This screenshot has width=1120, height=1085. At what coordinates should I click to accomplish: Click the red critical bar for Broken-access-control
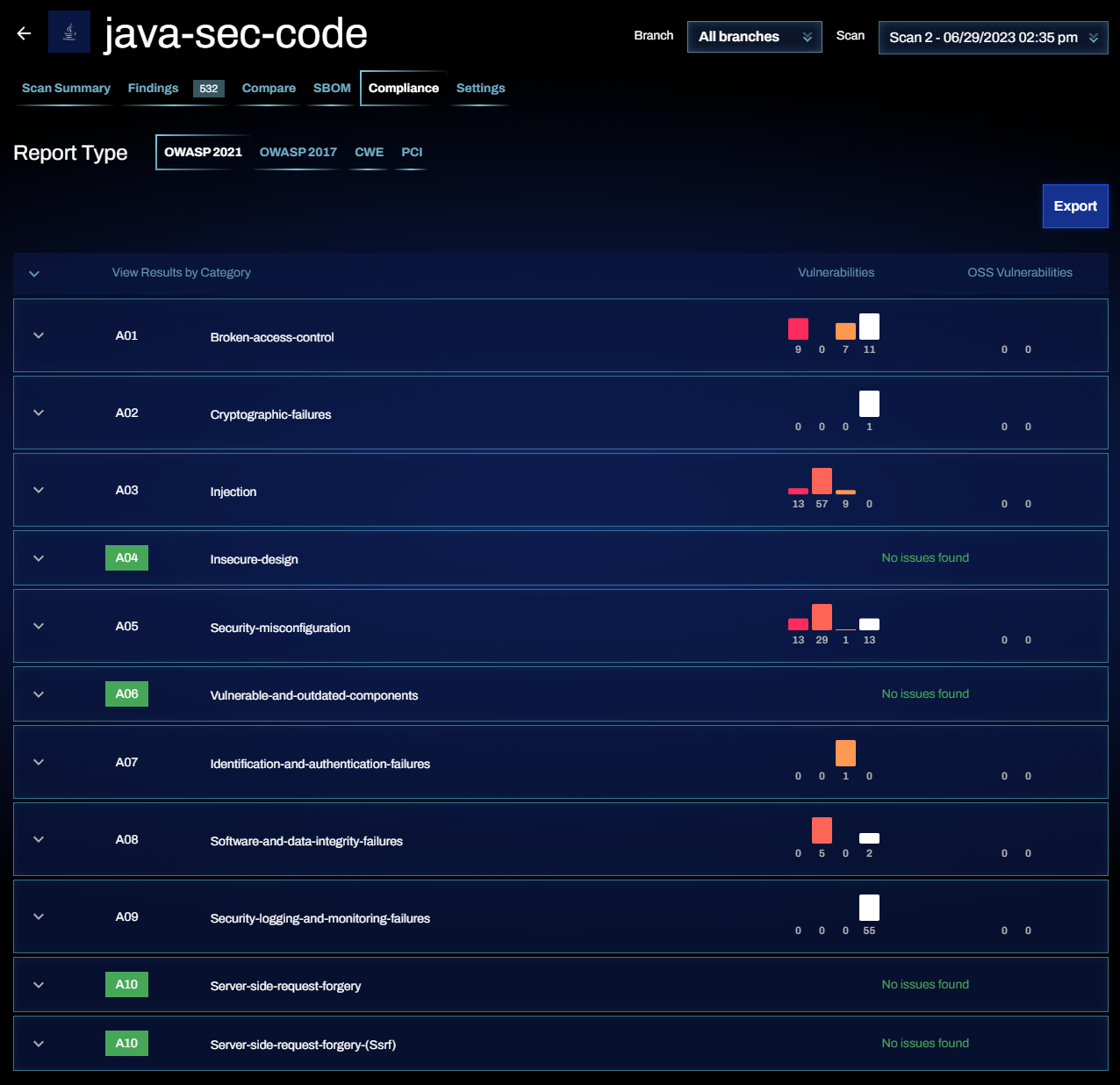798,329
